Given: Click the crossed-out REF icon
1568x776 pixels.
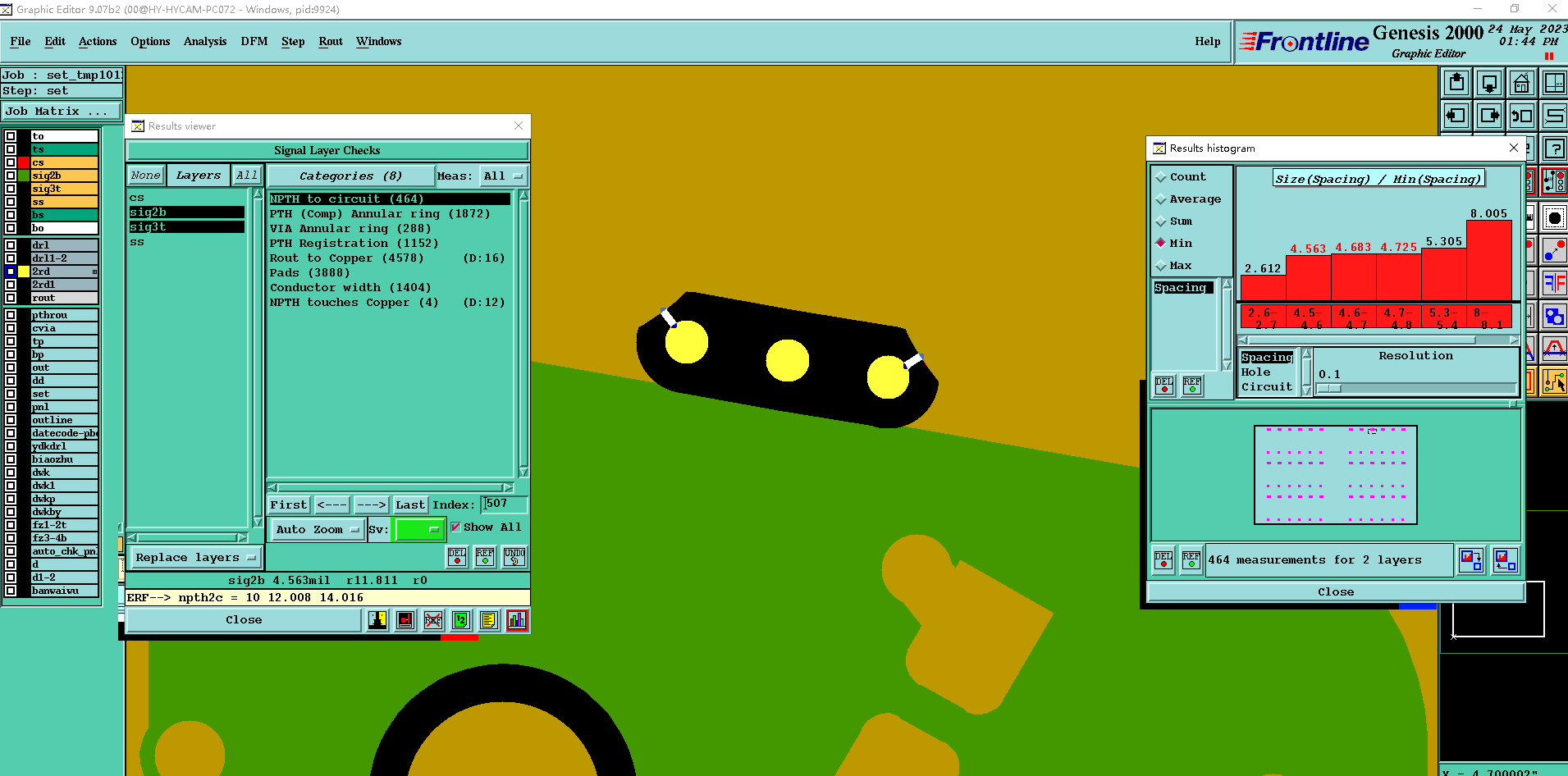Looking at the screenshot, I should tap(433, 620).
